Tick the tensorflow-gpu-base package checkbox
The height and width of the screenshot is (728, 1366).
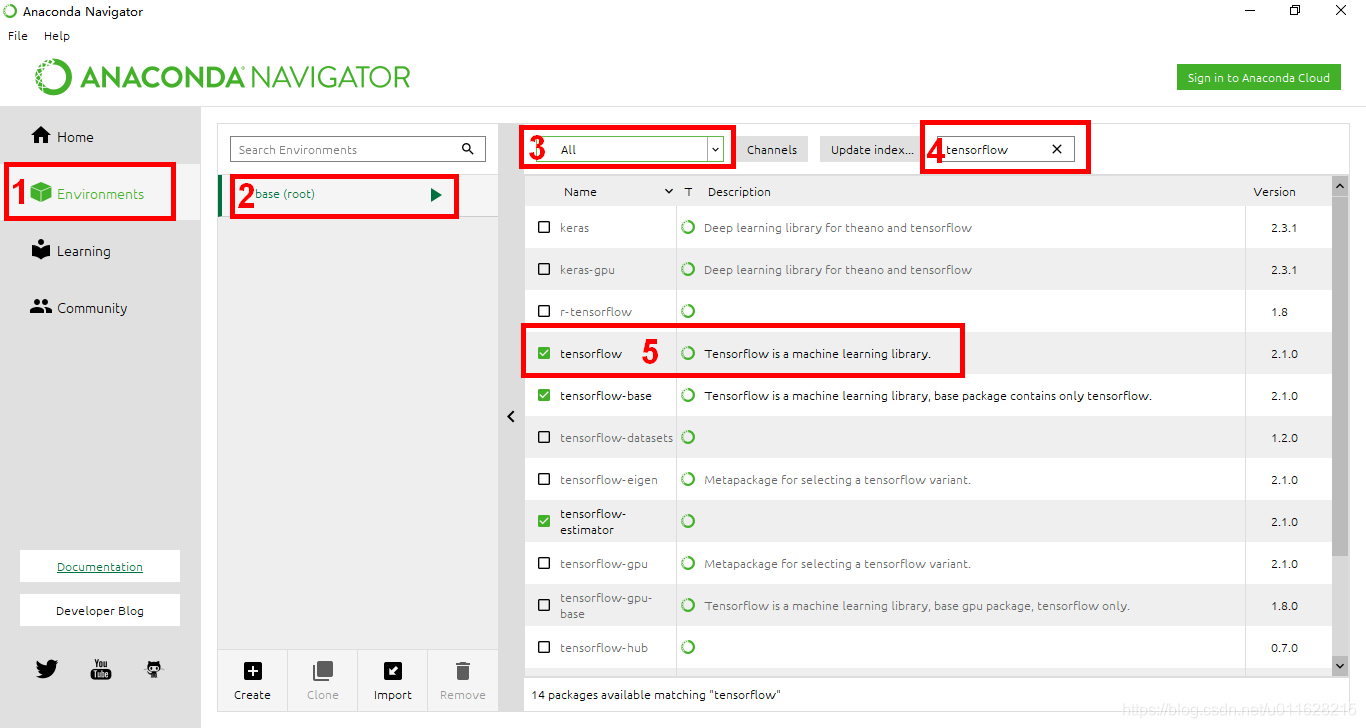click(x=544, y=605)
